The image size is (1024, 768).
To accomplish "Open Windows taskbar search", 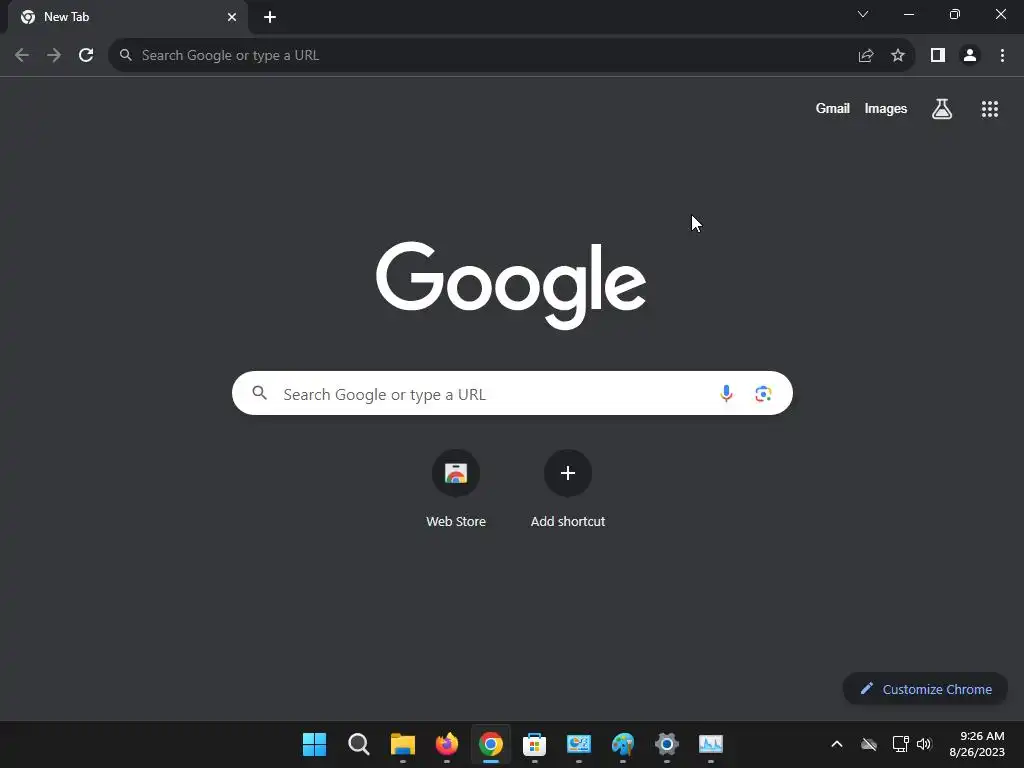I will (x=359, y=744).
